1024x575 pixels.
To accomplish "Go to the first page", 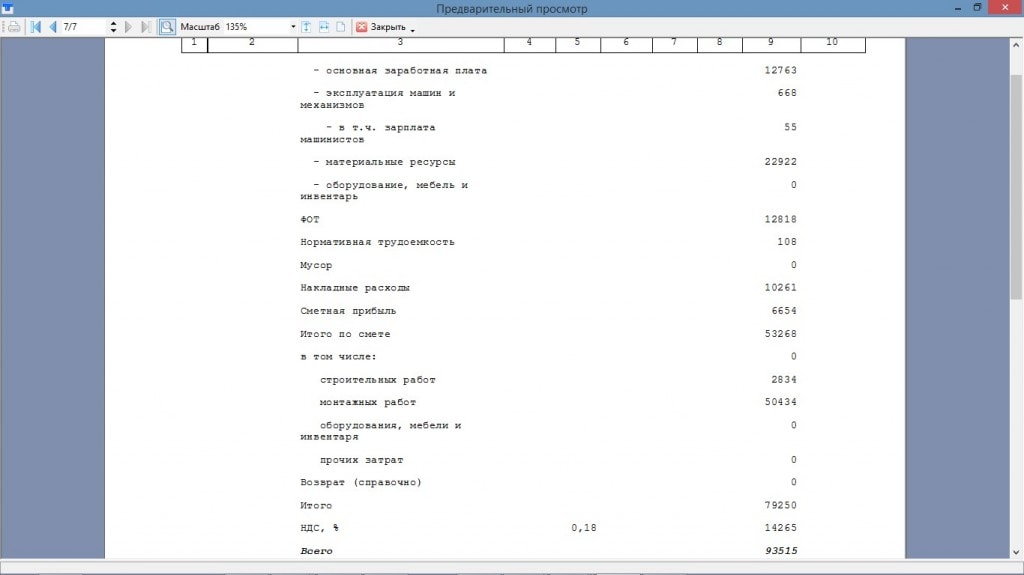I will coord(36,27).
